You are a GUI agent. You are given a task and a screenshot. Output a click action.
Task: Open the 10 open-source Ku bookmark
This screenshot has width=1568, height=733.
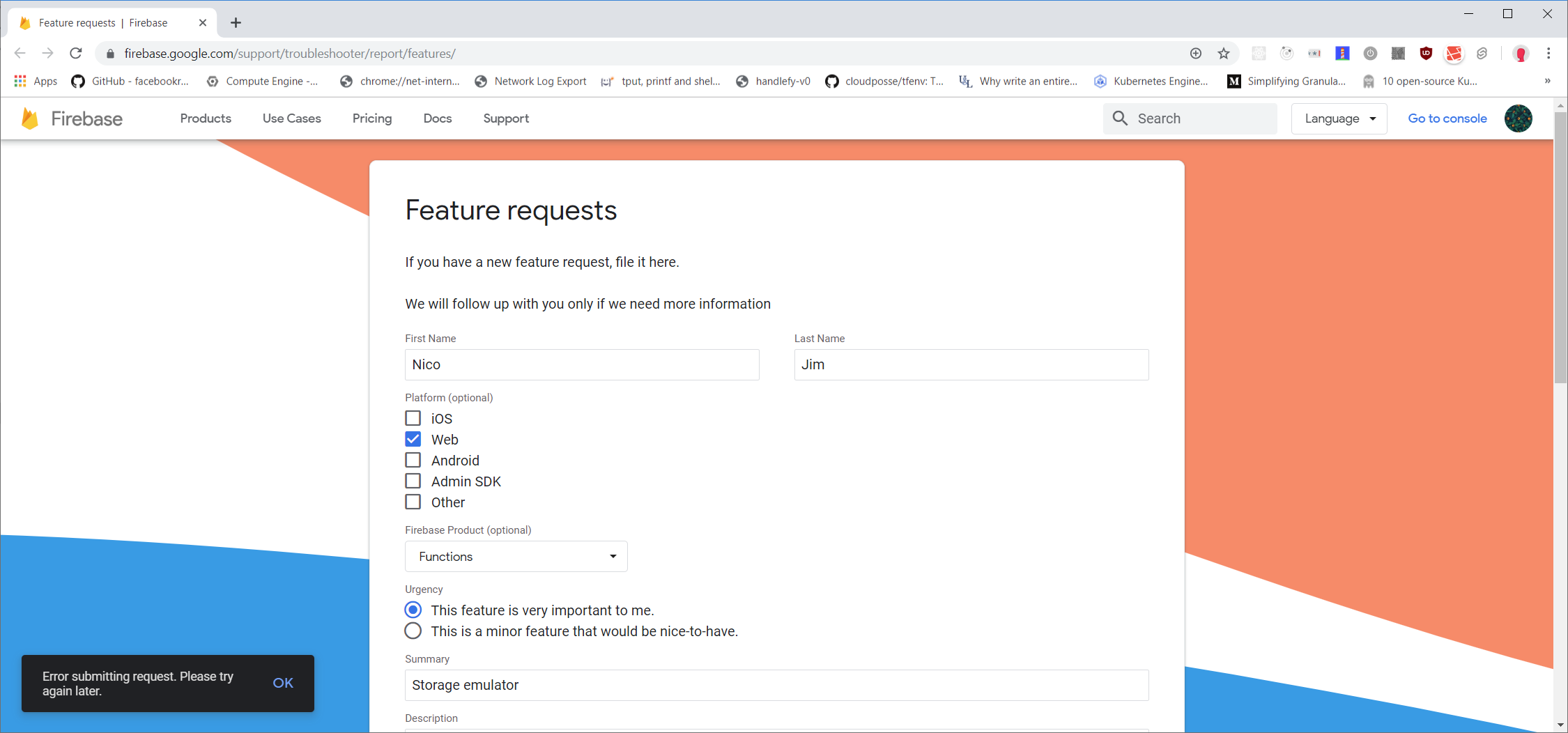(1420, 82)
